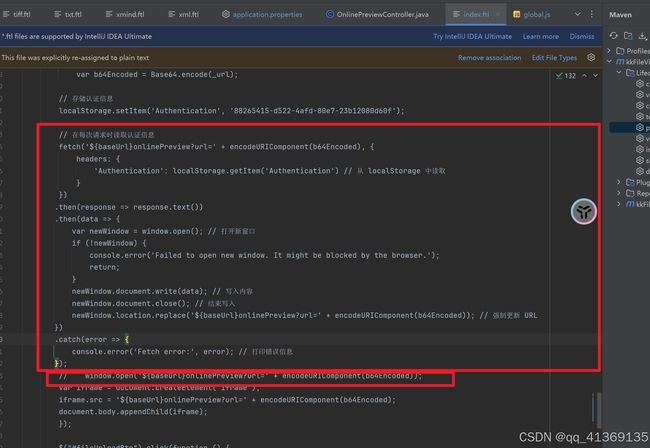Open OnlinePreviewController.java tab
This screenshot has width=650, height=448.
coord(377,14)
